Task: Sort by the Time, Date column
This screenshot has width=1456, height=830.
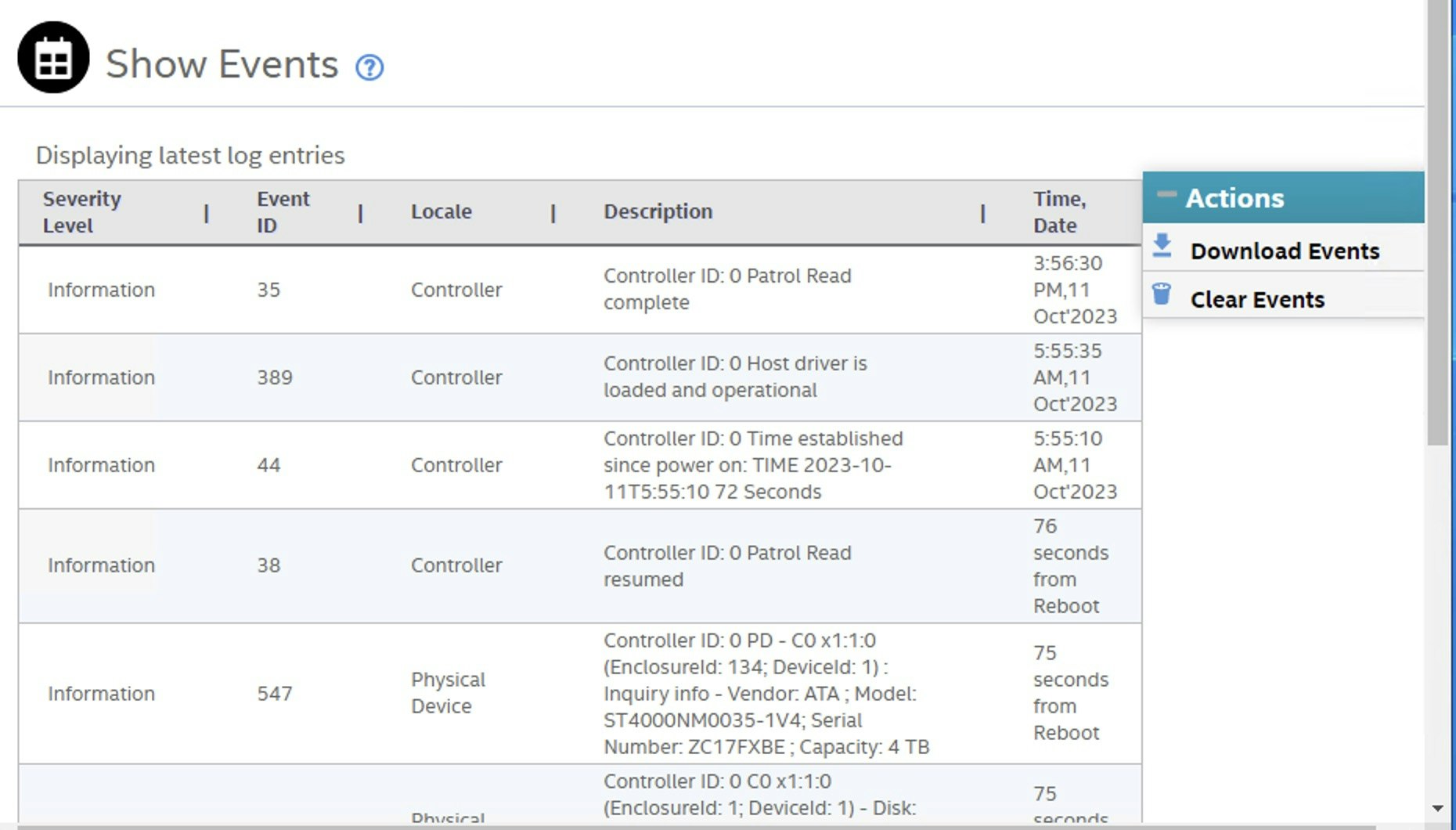Action: (x=1059, y=211)
